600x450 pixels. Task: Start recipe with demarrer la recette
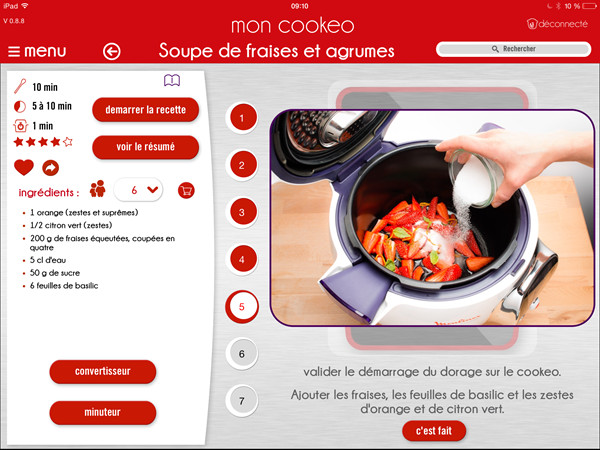tap(145, 110)
